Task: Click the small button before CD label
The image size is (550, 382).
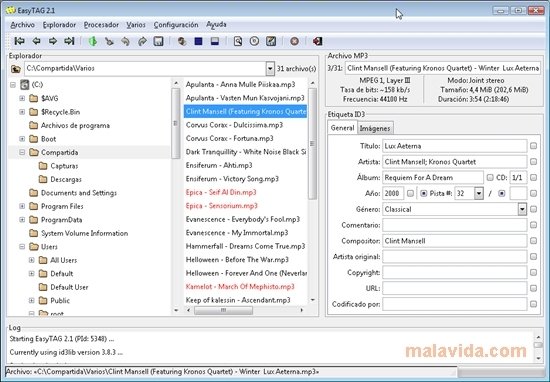Action: coord(490,177)
